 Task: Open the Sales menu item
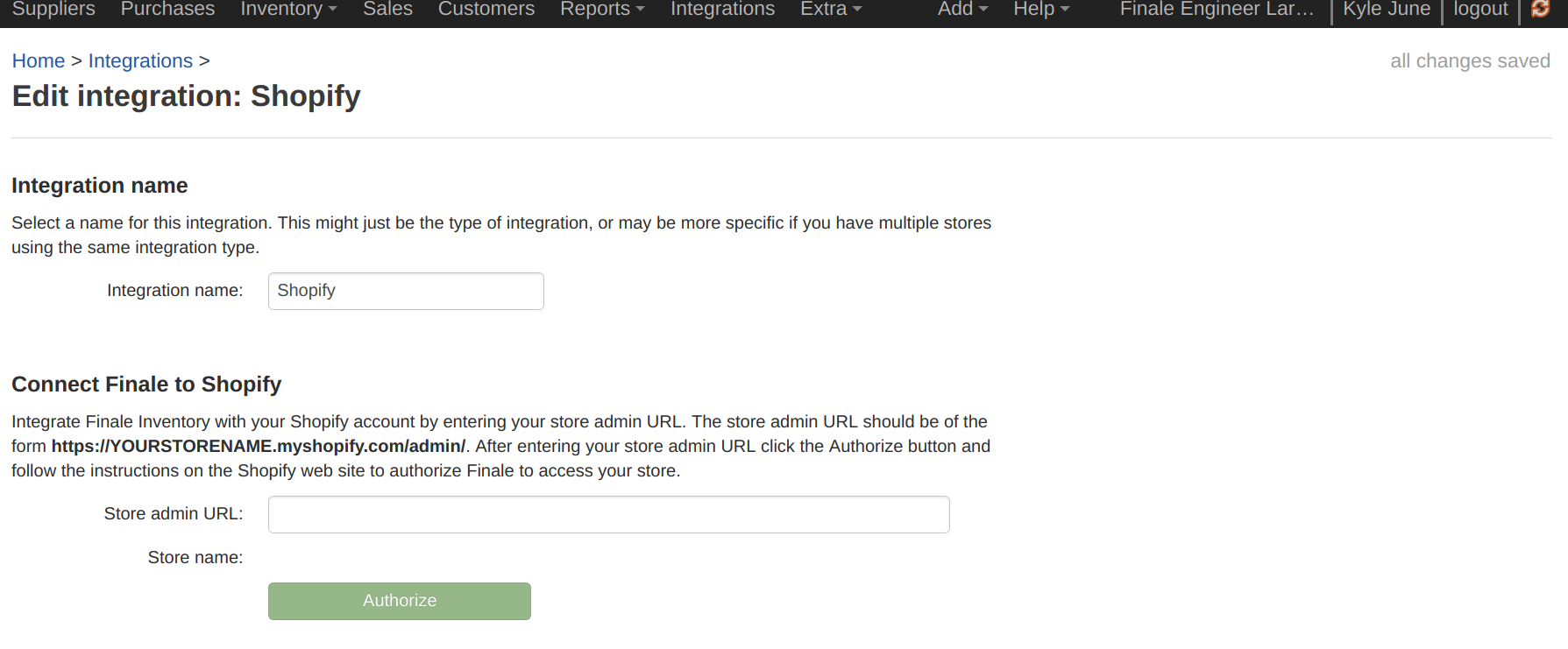(387, 9)
